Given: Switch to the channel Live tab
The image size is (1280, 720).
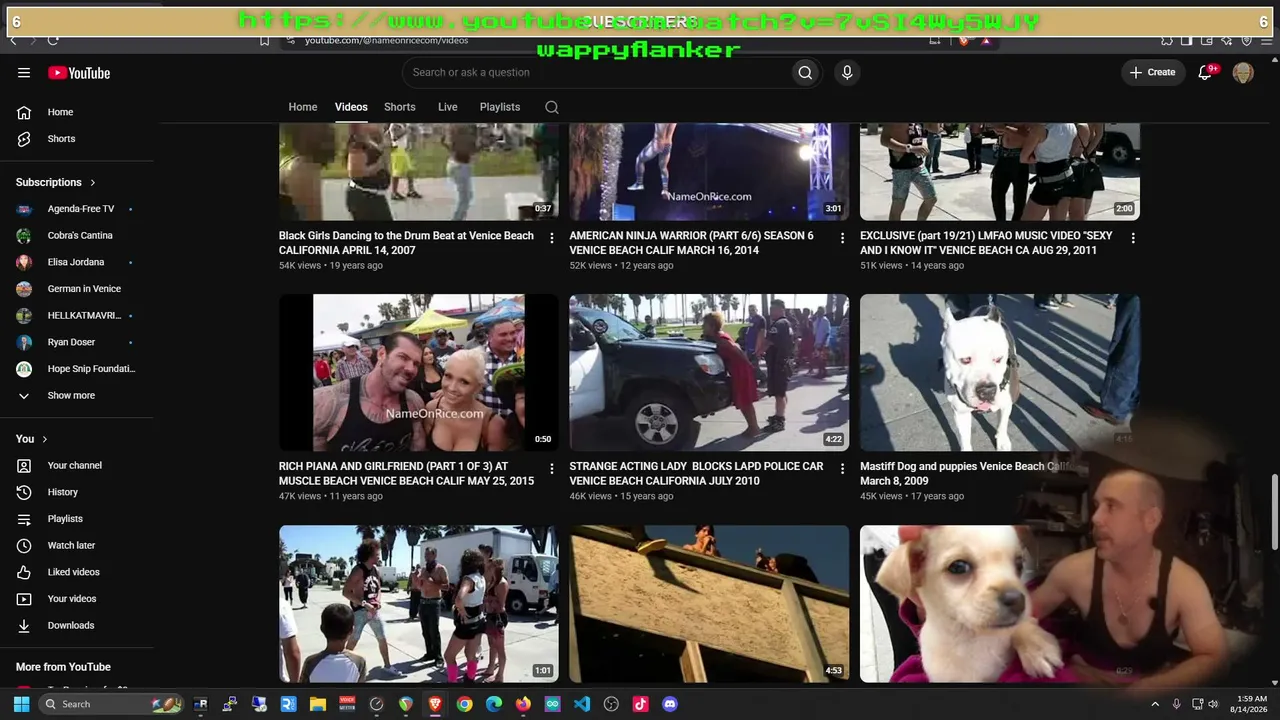Looking at the screenshot, I should 448,107.
